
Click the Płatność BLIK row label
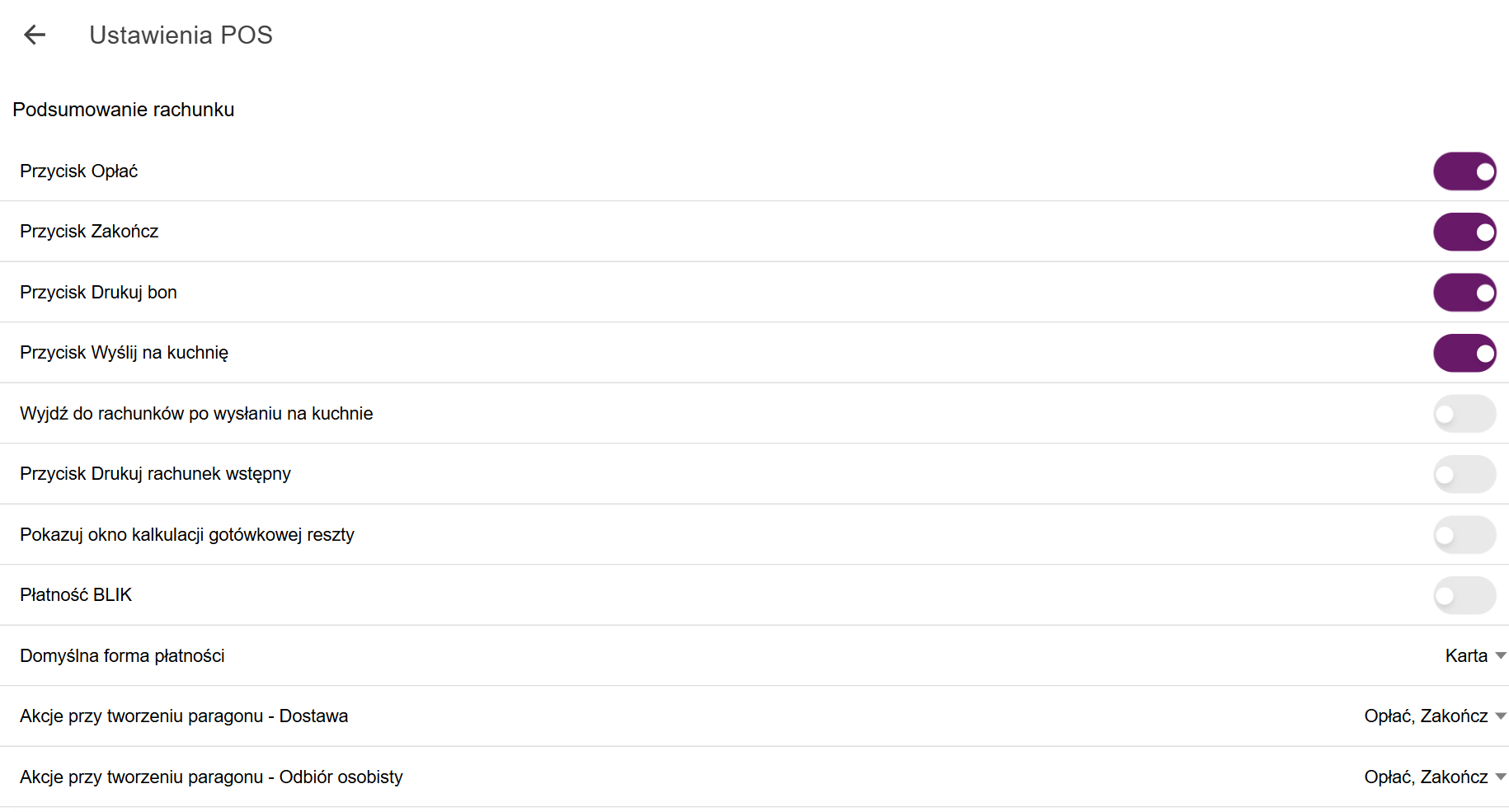76,594
